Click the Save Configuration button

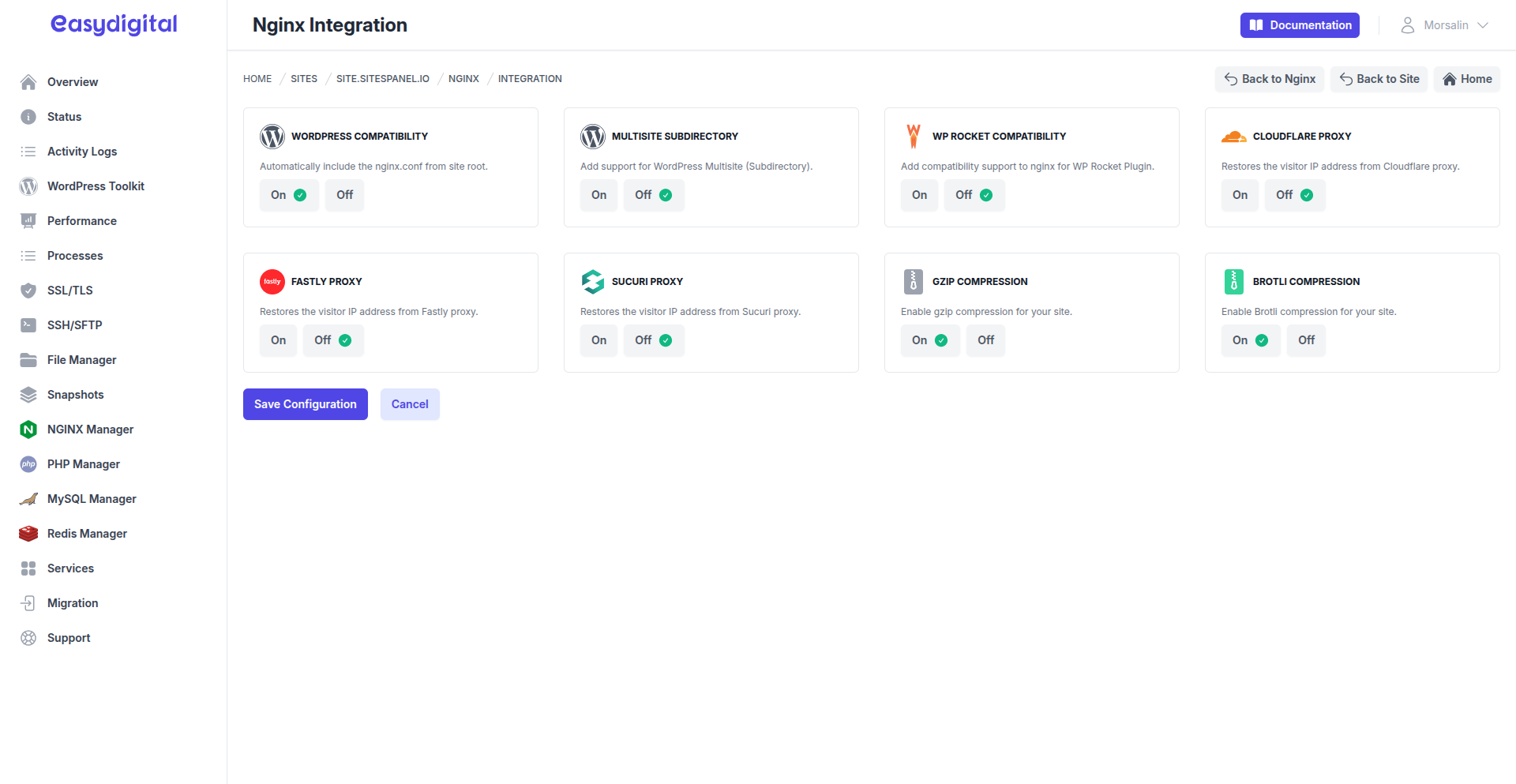tap(305, 403)
